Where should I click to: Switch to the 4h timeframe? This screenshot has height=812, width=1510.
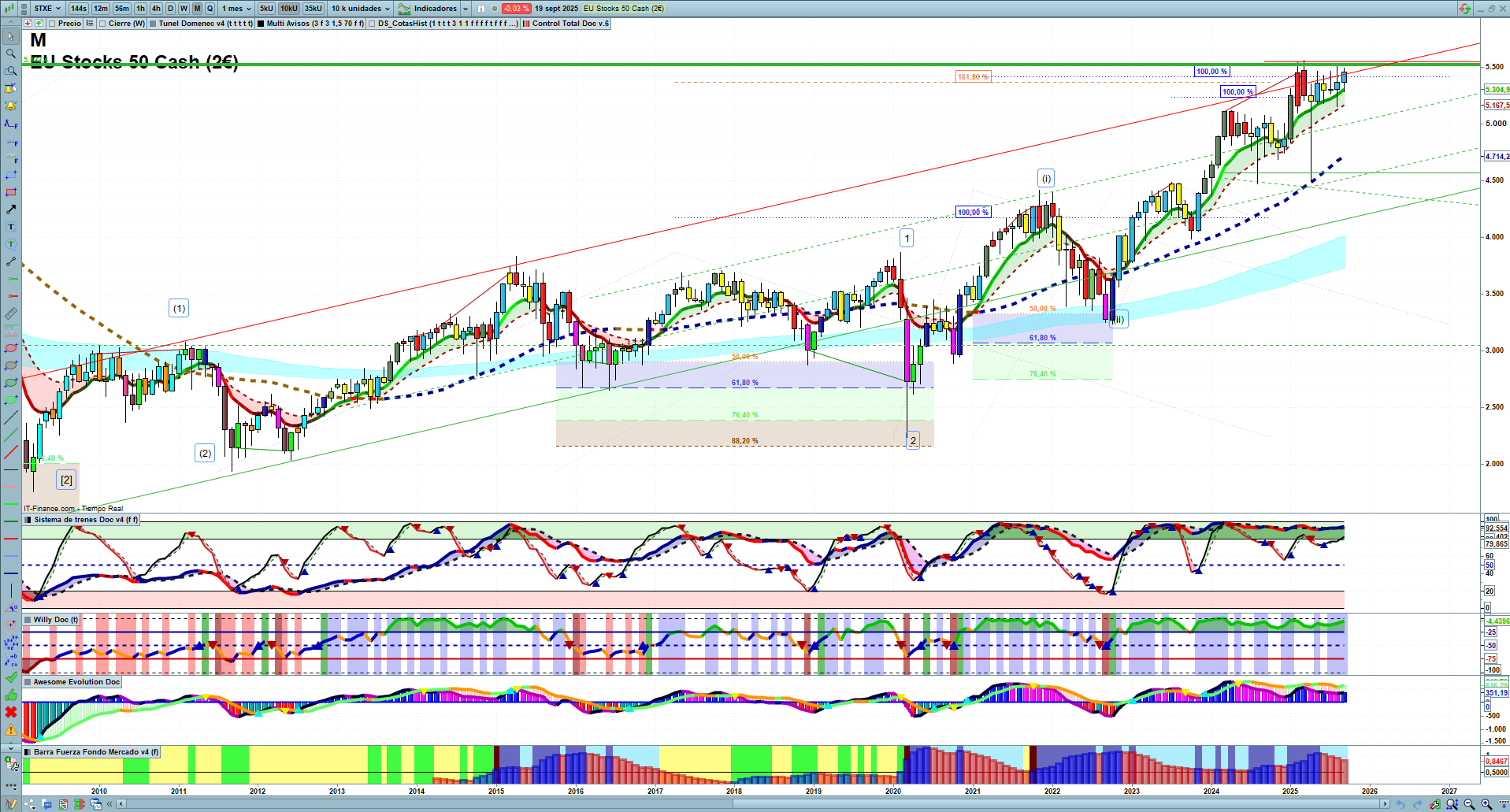156,9
